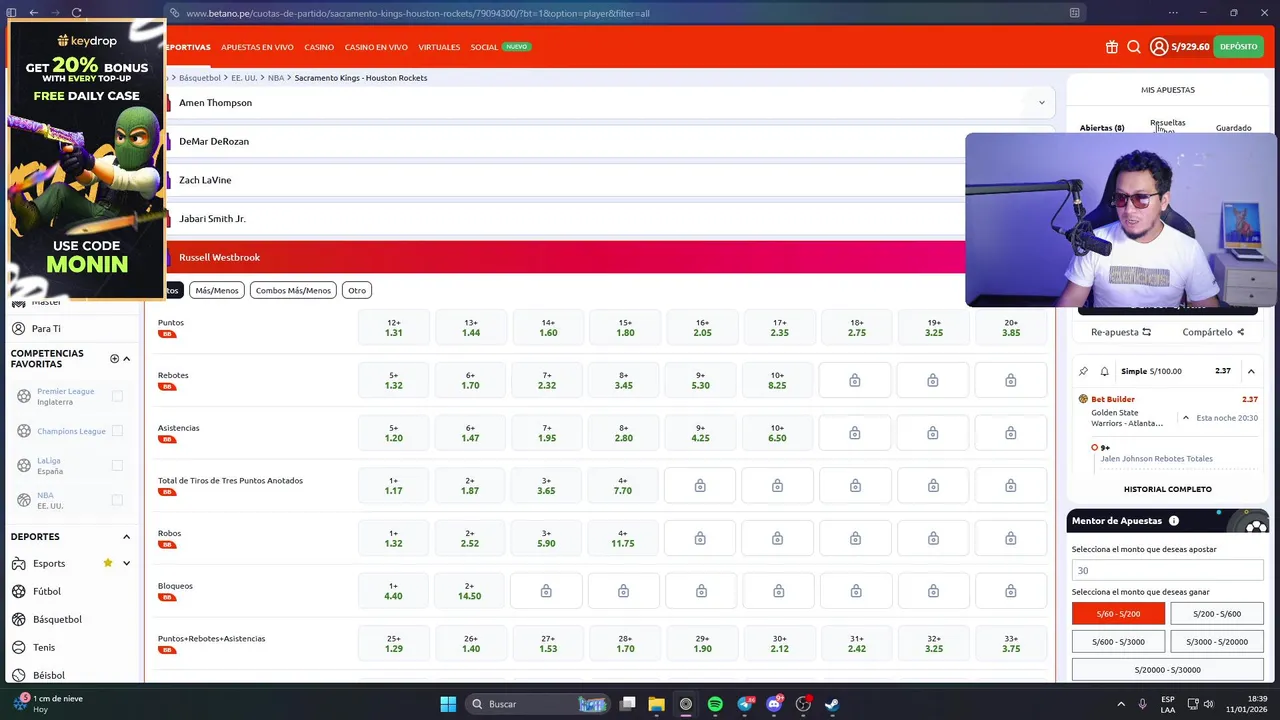1280x720 pixels.
Task: Open the Windows Start menu
Action: click(x=448, y=704)
